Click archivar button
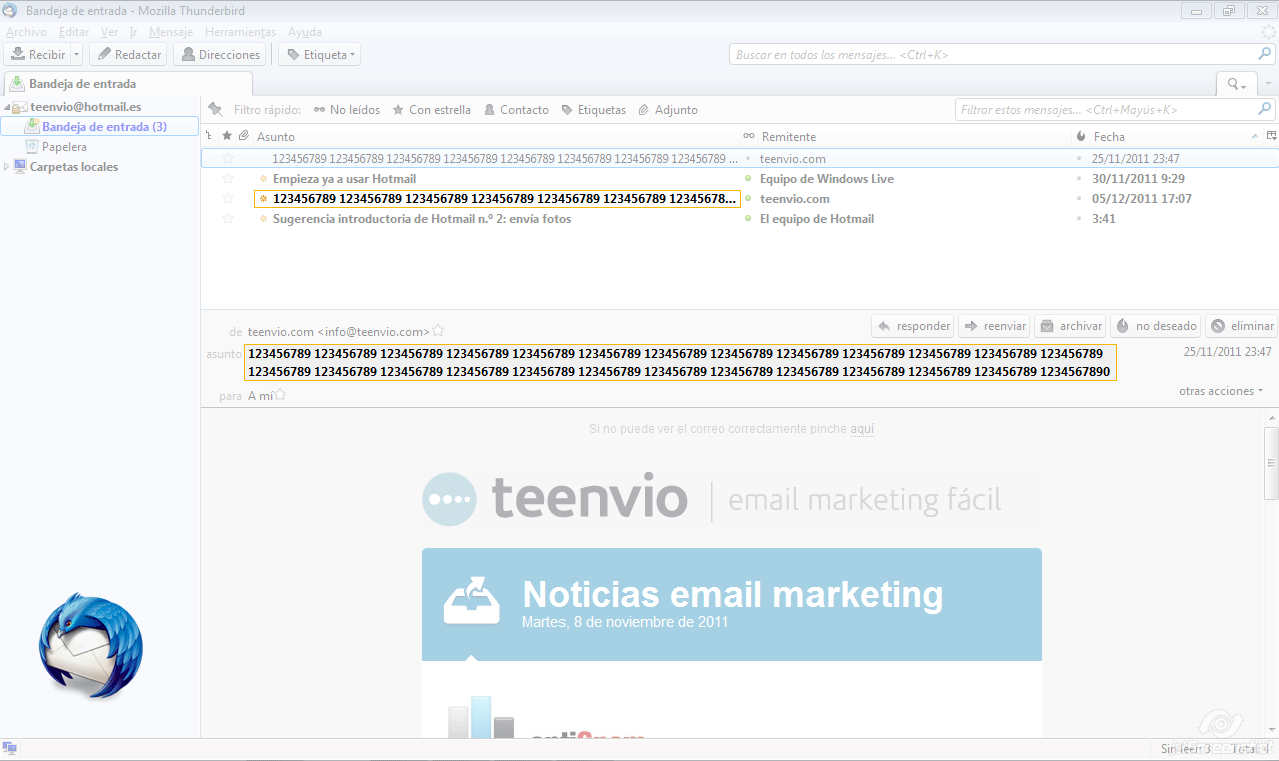The height and width of the screenshot is (761, 1279). click(x=1070, y=326)
